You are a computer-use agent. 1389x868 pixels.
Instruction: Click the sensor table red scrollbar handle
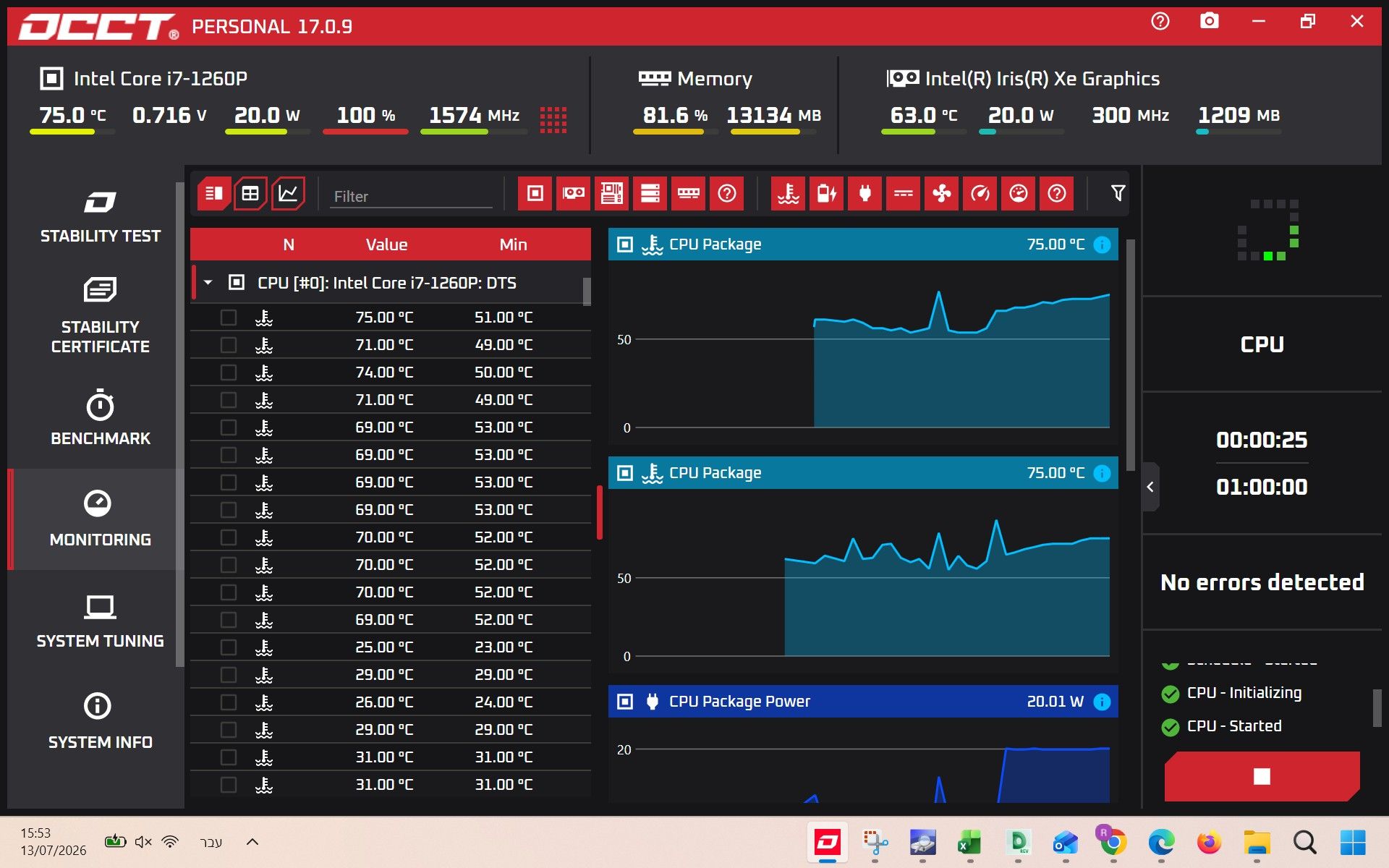click(600, 512)
